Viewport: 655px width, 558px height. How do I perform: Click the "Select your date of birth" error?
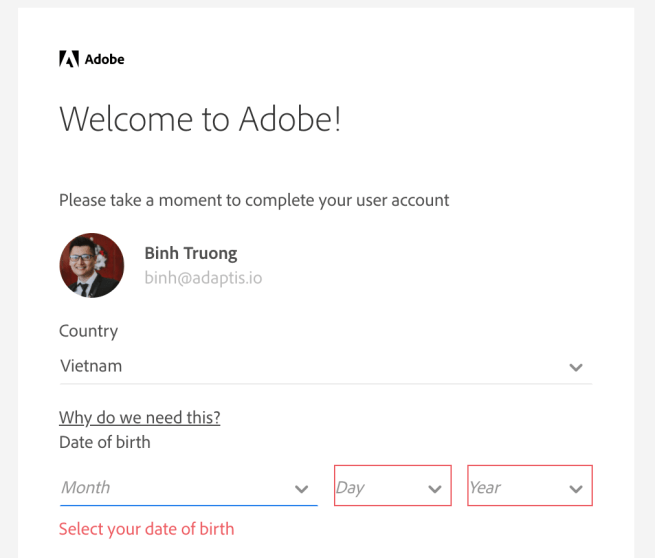pos(146,529)
